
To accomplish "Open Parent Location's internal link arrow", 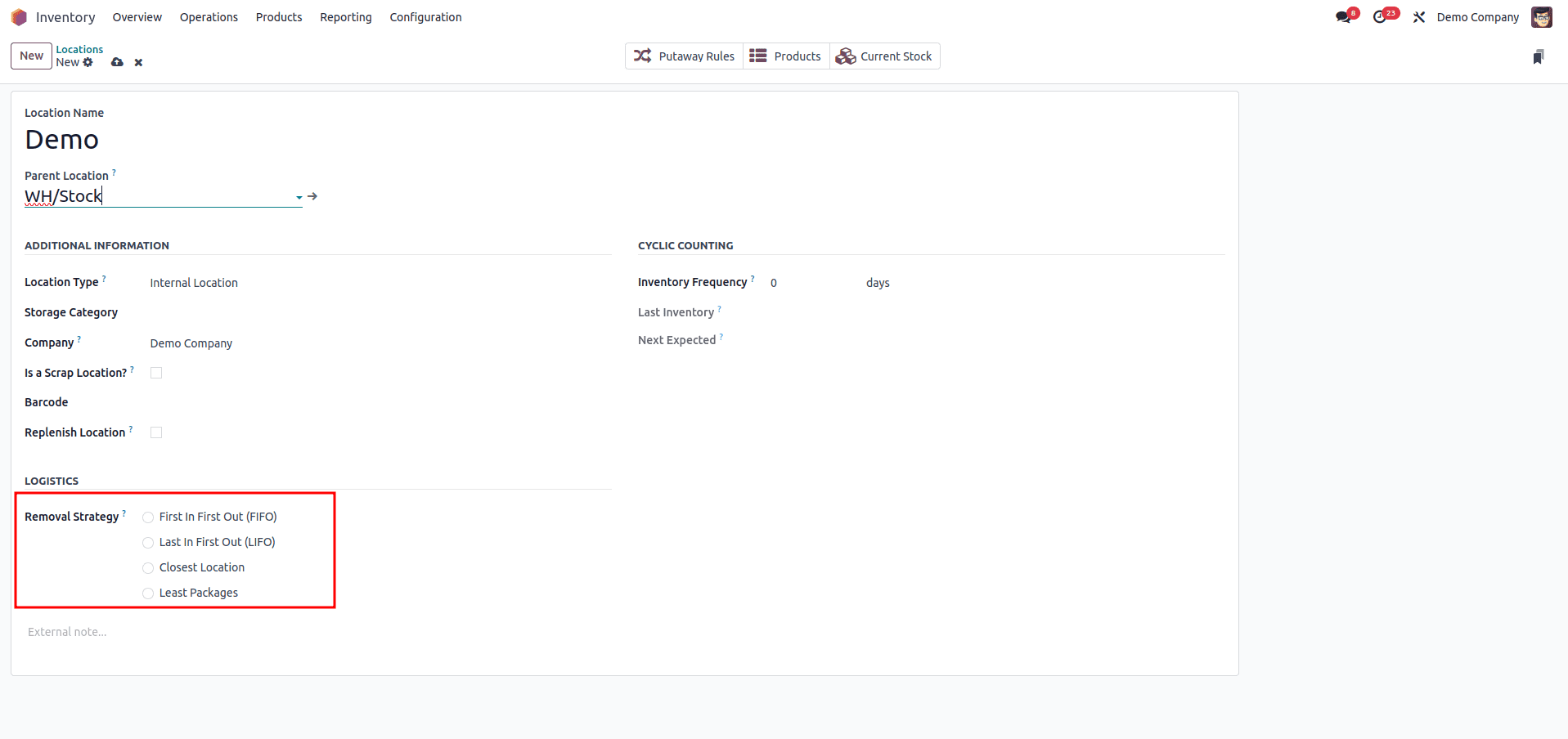I will pos(312,196).
